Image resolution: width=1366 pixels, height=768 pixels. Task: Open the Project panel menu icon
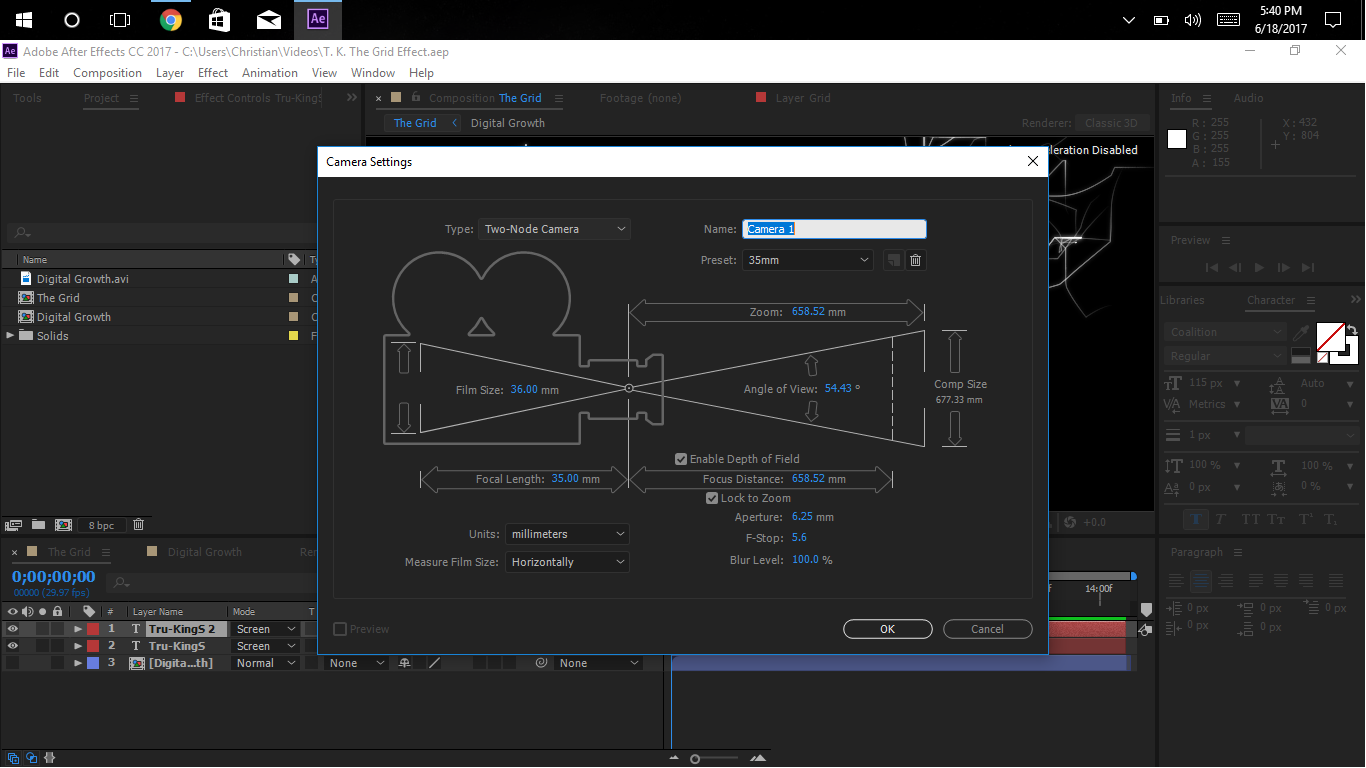click(134, 98)
